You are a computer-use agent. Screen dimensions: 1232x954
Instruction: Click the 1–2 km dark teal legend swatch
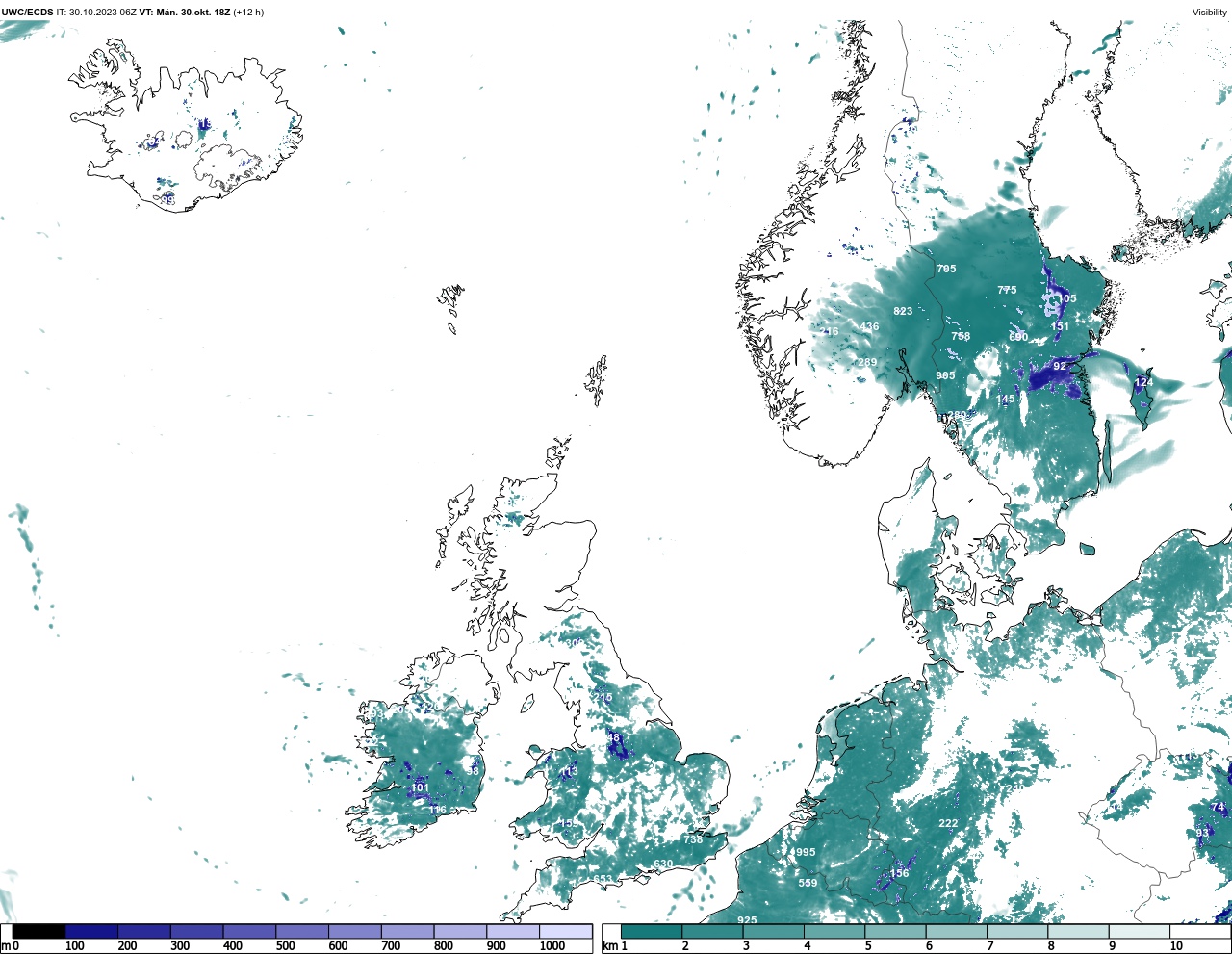point(652,932)
